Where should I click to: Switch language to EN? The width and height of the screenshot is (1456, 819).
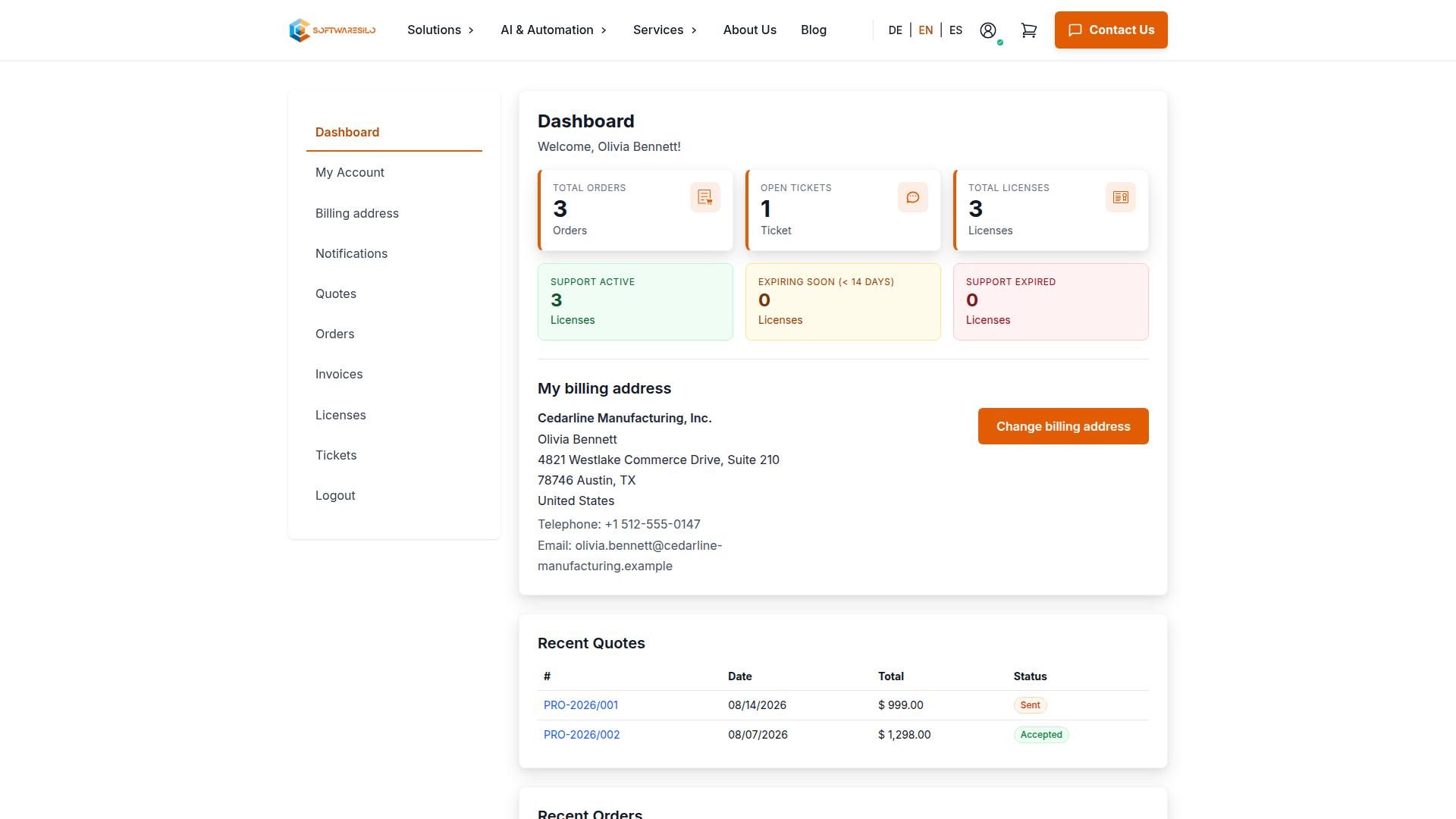[x=926, y=30]
